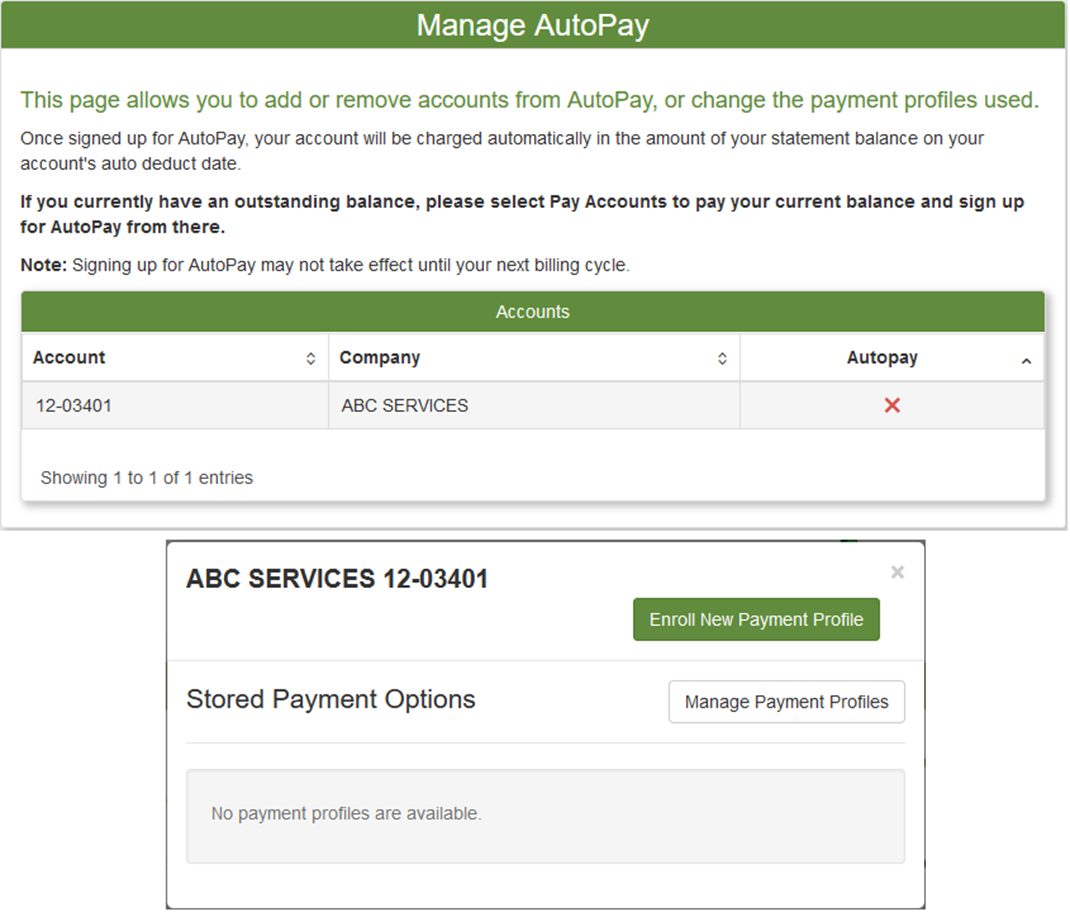Viewport: 1070px width, 912px height.
Task: Click 'No payment profiles are available' message box
Action: click(x=545, y=815)
